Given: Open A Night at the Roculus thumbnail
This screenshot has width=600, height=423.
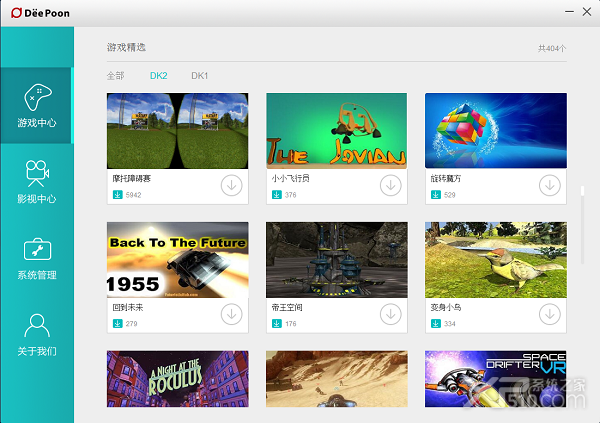Looking at the screenshot, I should (178, 379).
